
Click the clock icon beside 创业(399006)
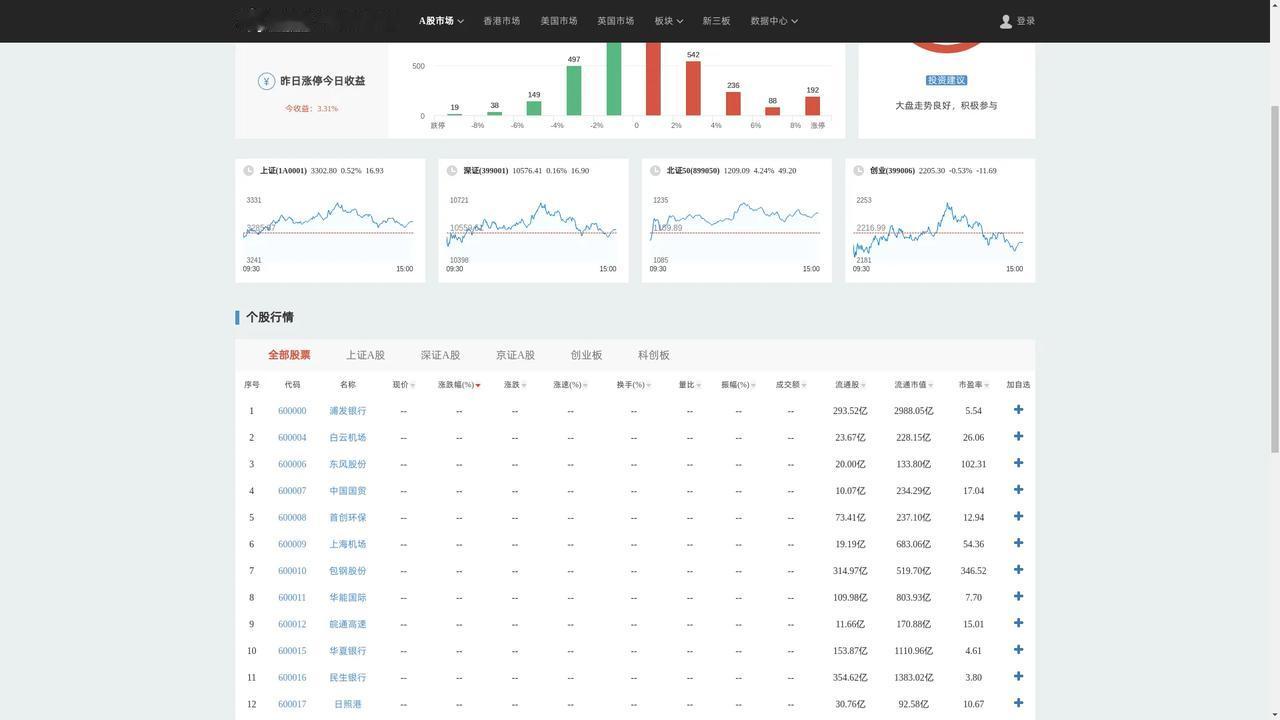coord(859,171)
